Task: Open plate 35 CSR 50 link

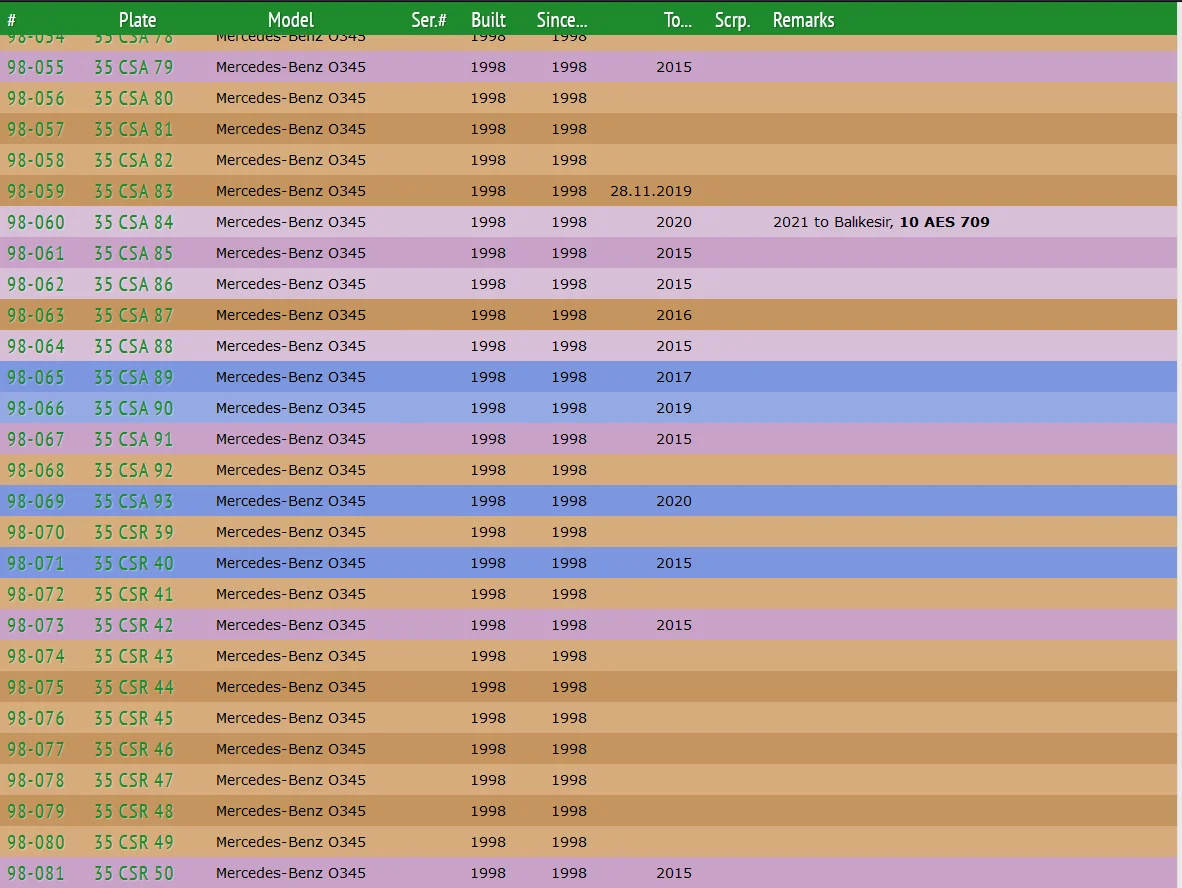Action: pyautogui.click(x=133, y=873)
